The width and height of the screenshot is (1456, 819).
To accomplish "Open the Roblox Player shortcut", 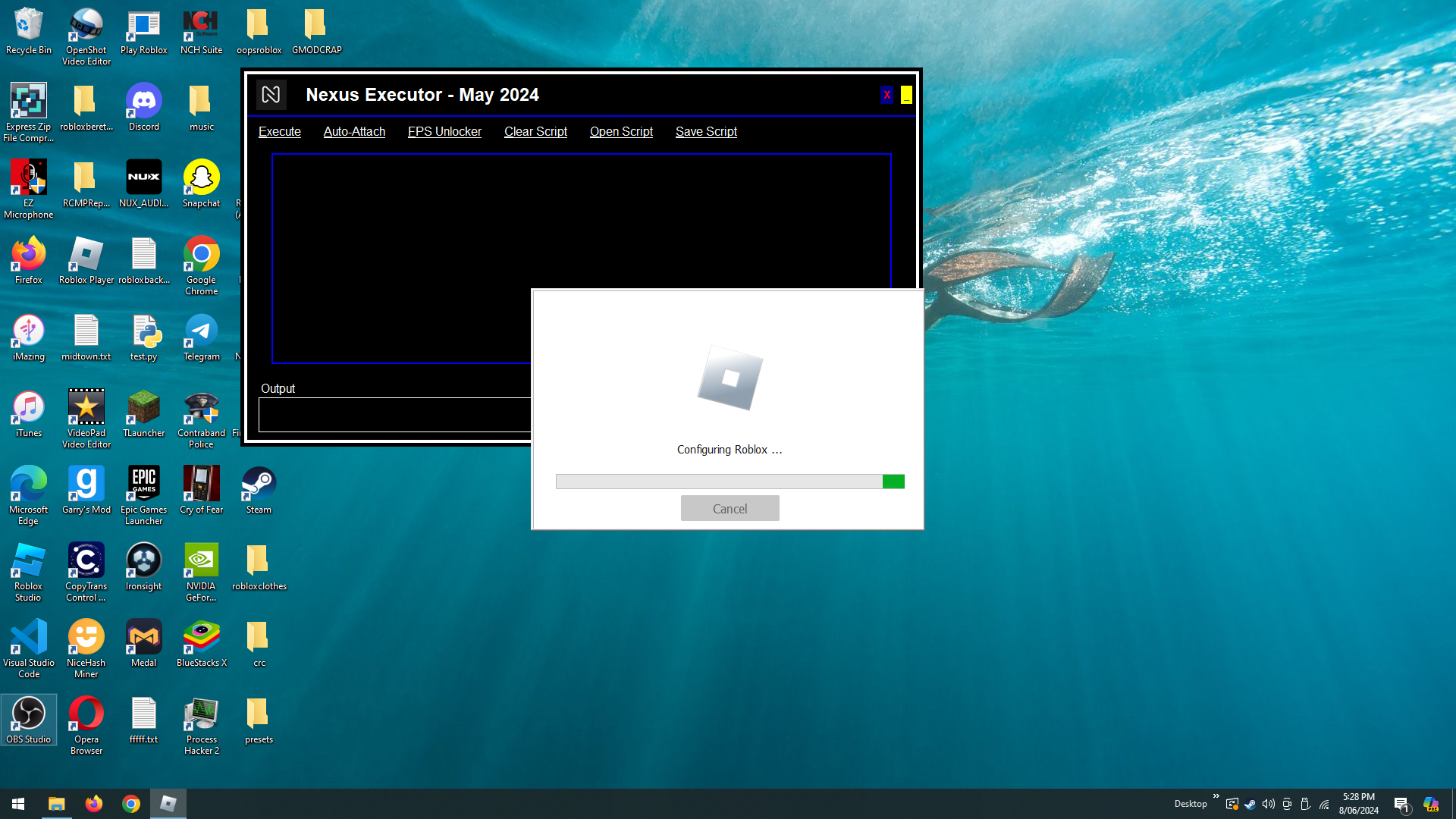I will 86,255.
